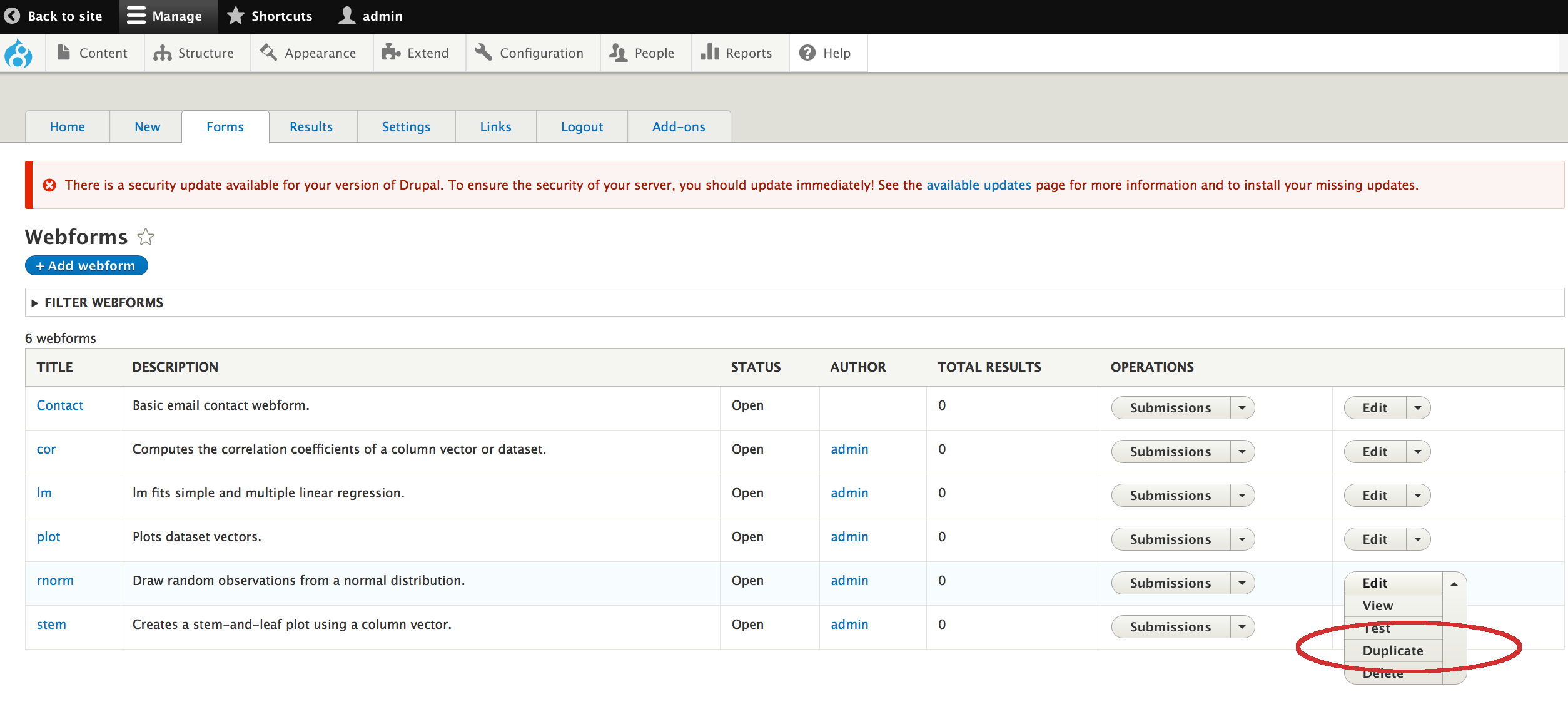Click the admin user silhouette icon
Screen dimensions: 1568x714
coord(346,16)
